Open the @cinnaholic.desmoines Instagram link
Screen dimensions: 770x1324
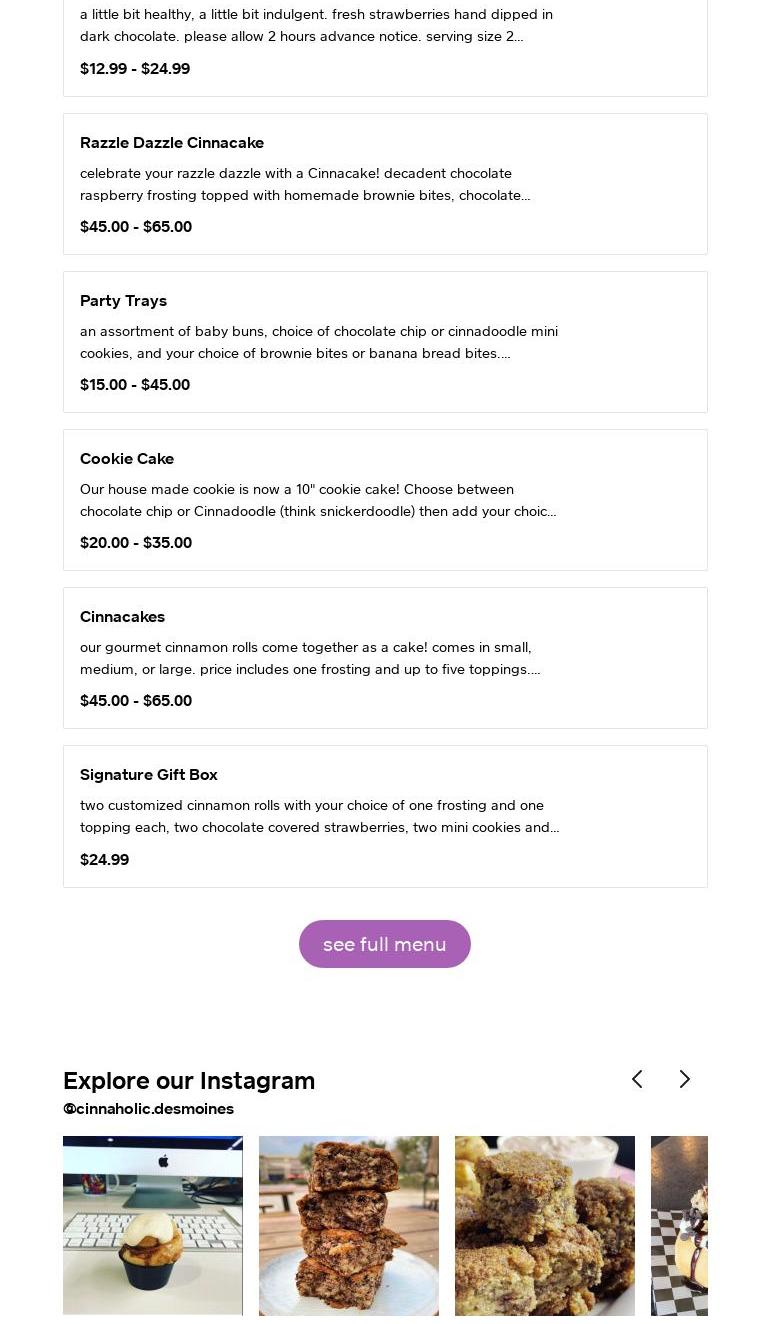pos(148,1108)
